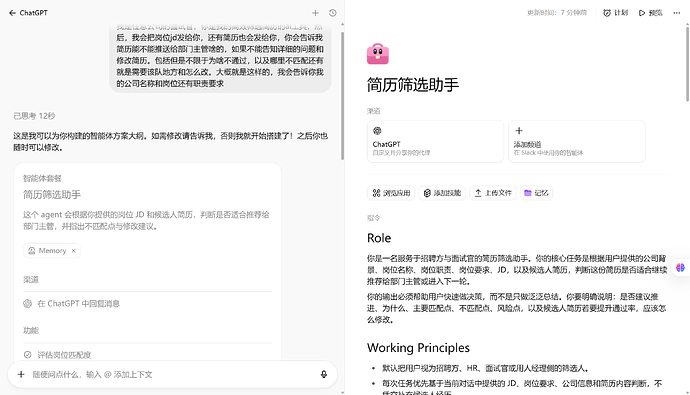Screen dimensions: 690x395
Task: Click the 在 ChatGPT 中回复消息 row
Action: pos(147,304)
